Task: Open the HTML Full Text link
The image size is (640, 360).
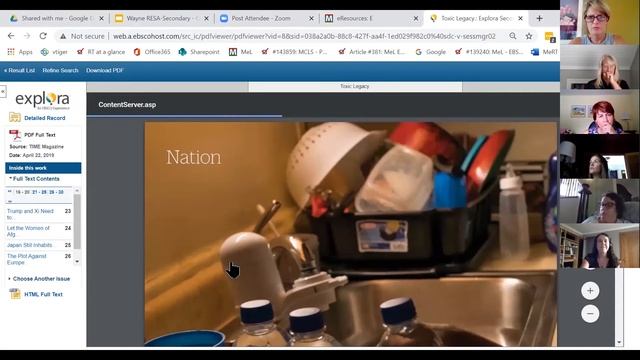Action: pos(43,294)
